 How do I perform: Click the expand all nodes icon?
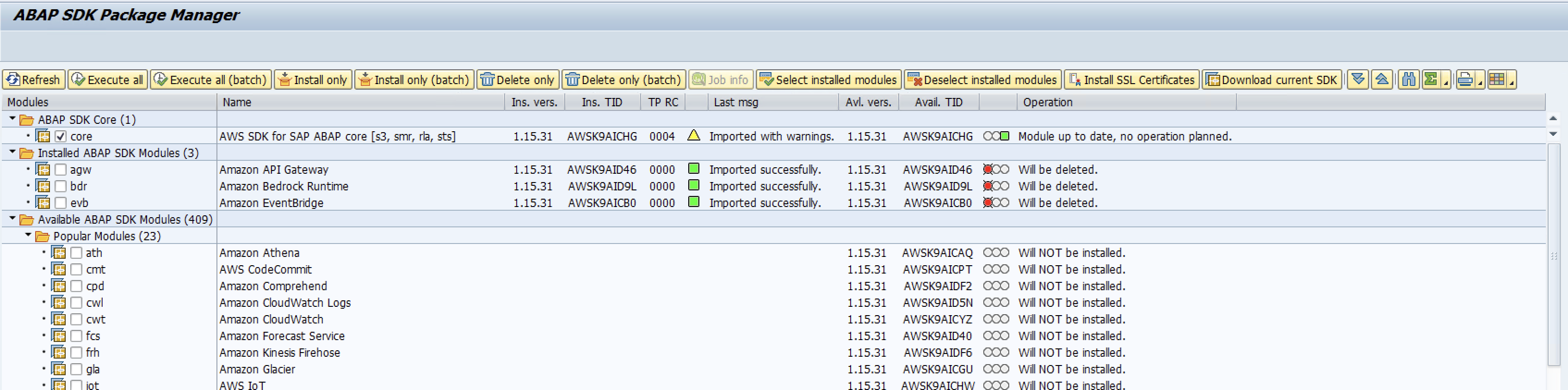[1358, 79]
